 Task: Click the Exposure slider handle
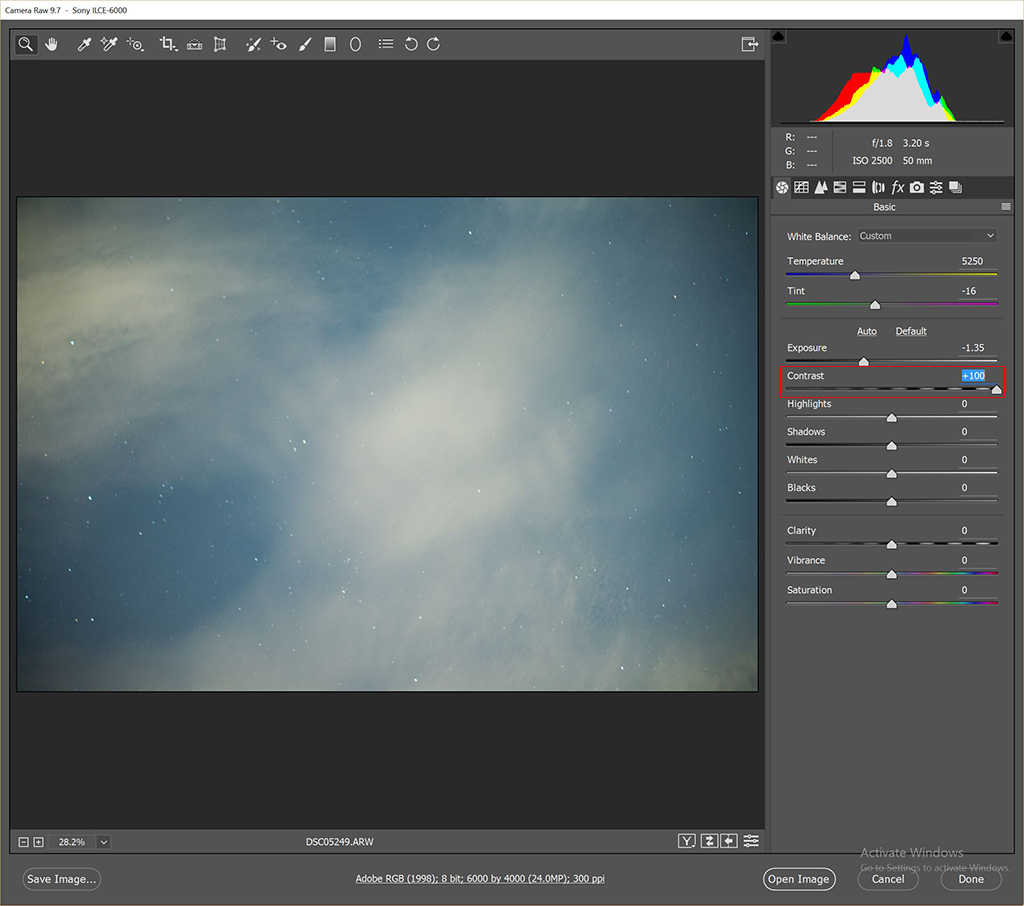[x=864, y=362]
